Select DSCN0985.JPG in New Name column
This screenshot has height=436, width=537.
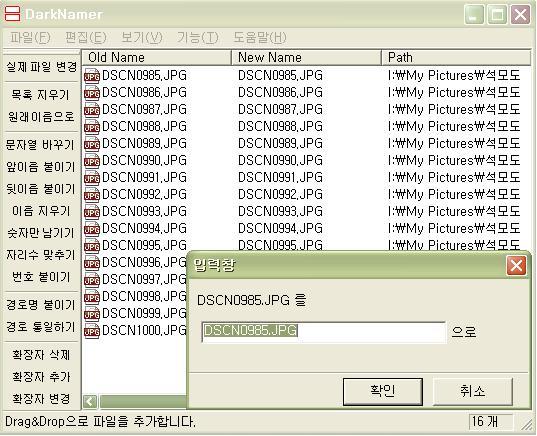[280, 76]
